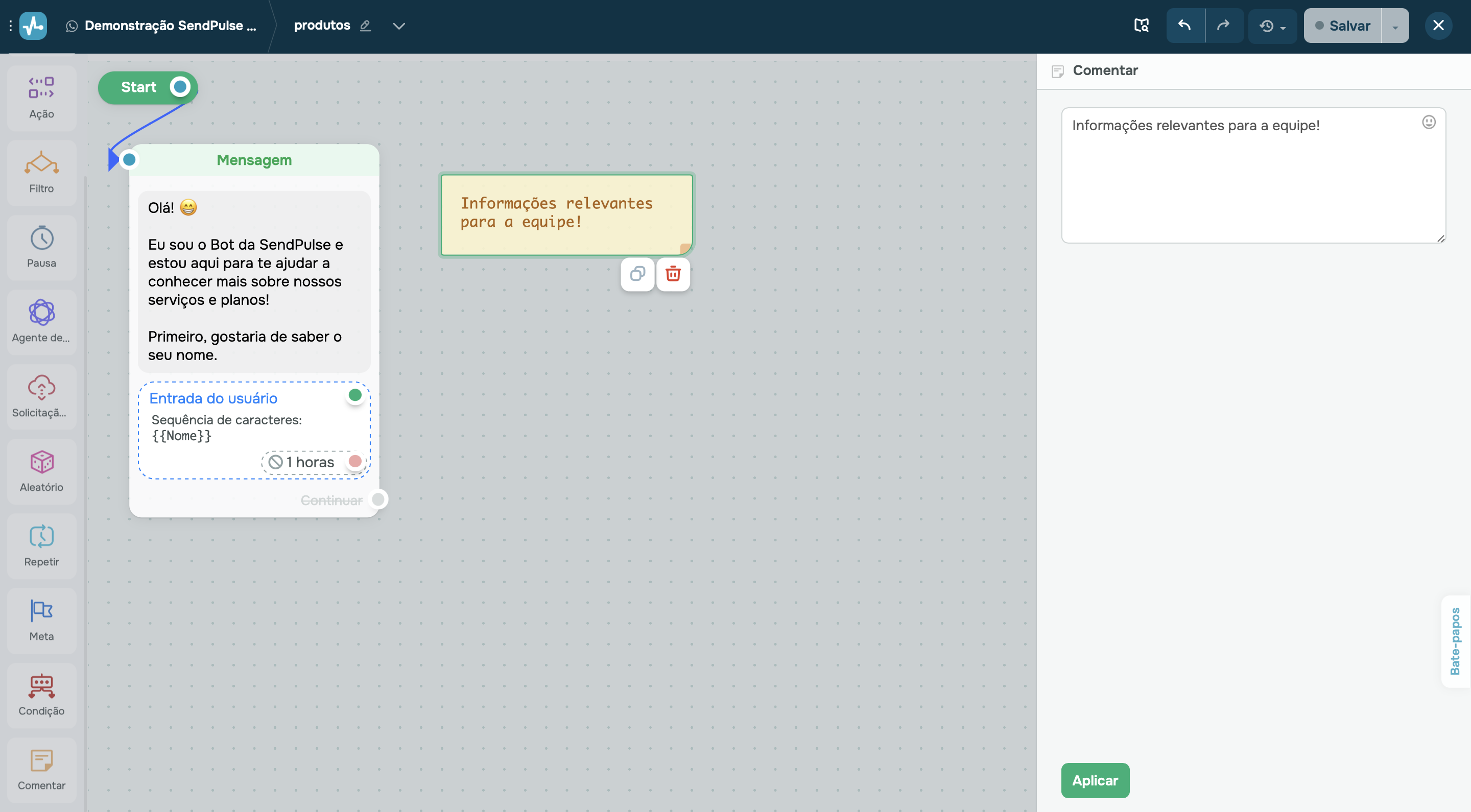Open the emoji picker in comment field
The image size is (1471, 812).
pyautogui.click(x=1429, y=122)
